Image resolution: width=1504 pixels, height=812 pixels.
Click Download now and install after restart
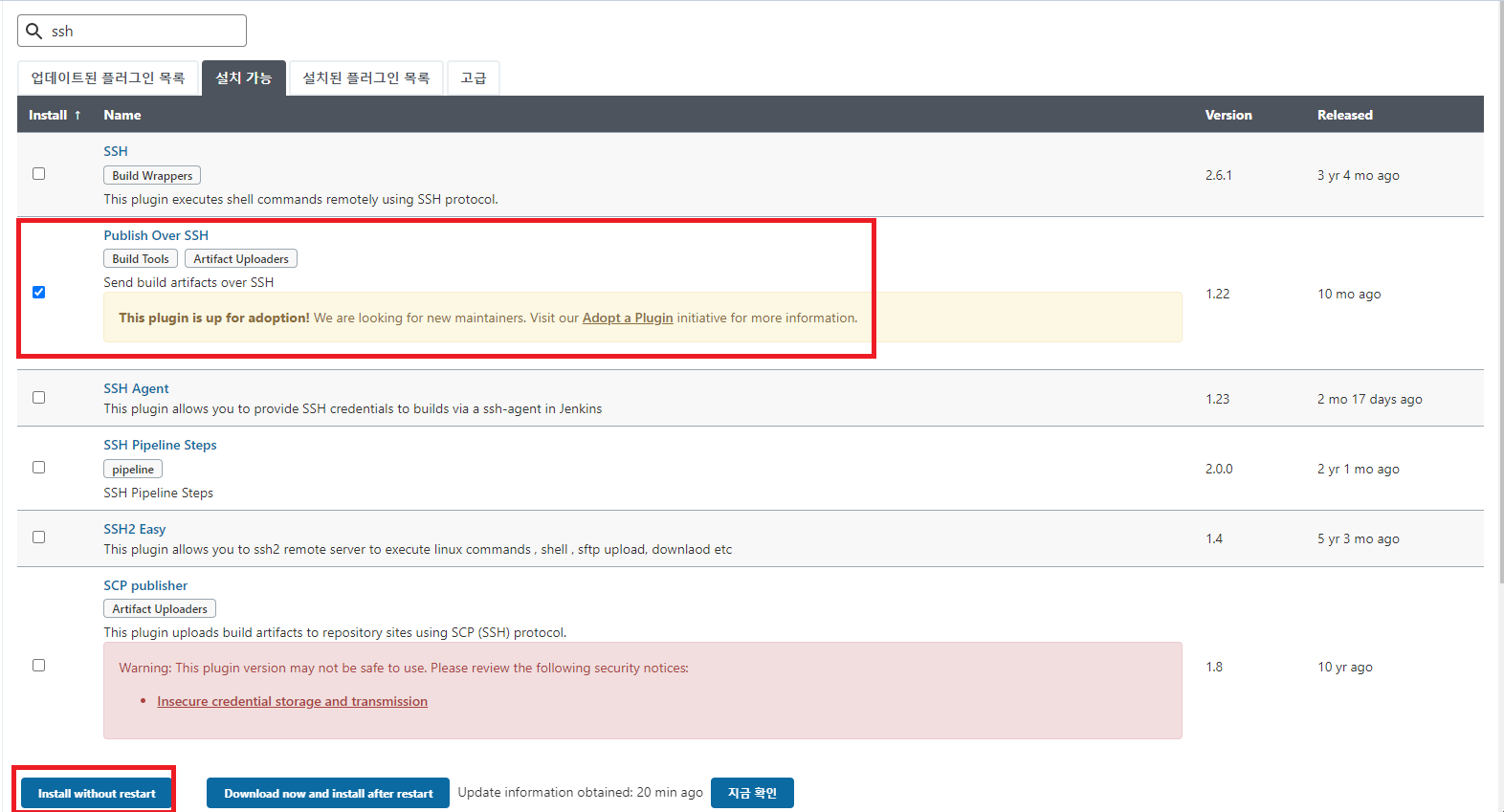[328, 793]
